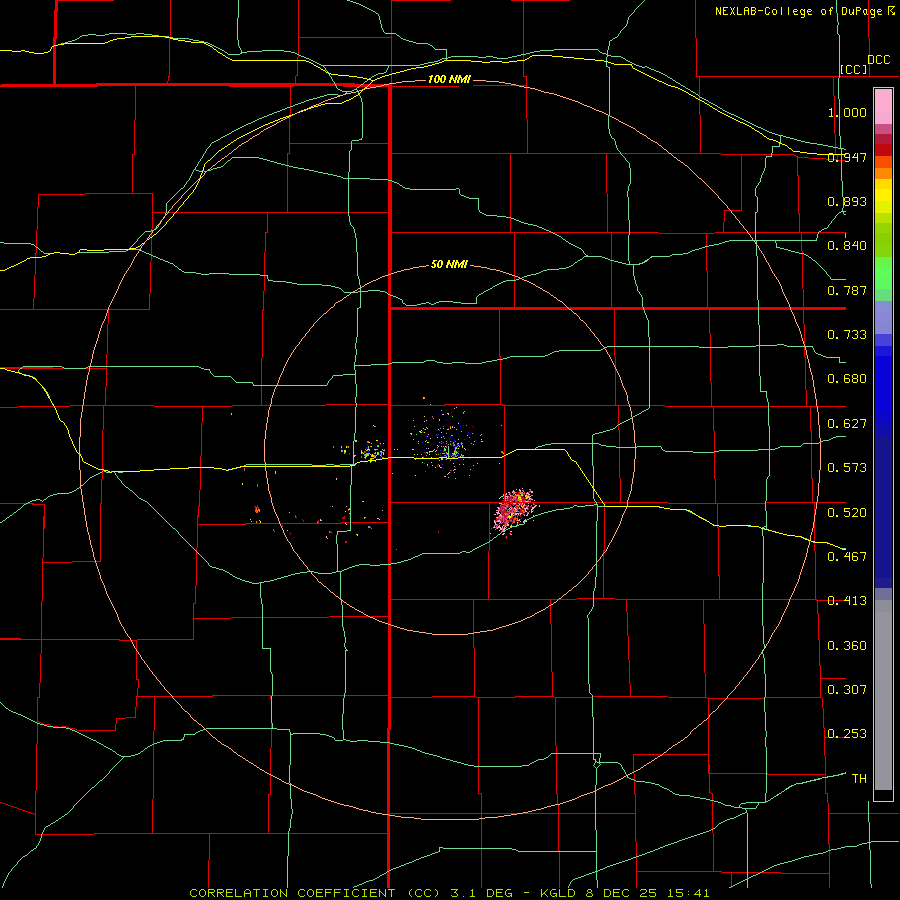Image resolution: width=900 pixels, height=900 pixels.
Task: Click the 50 NMI range ring label
Action: coord(449,265)
